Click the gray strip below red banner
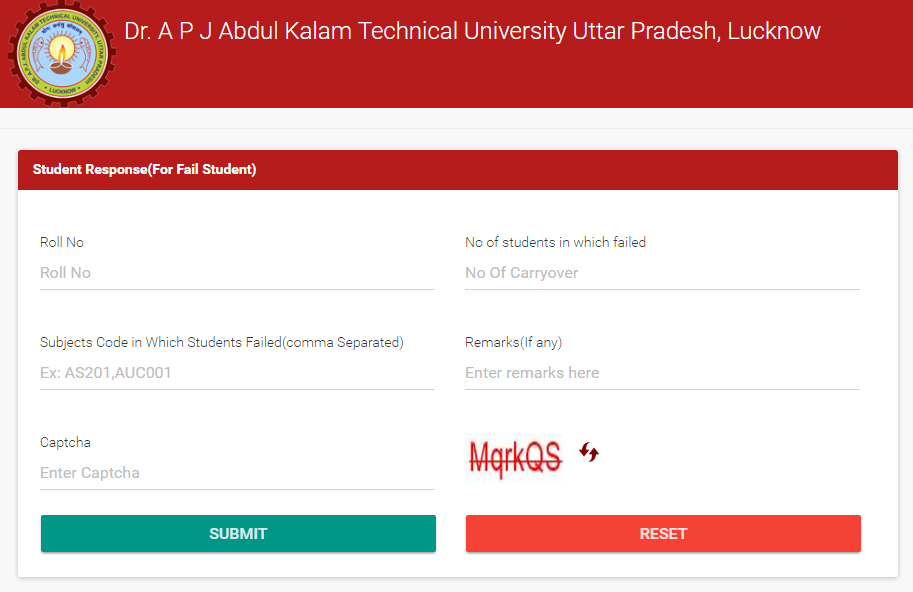Screen dimensions: 913x592 pyautogui.click(x=456, y=119)
